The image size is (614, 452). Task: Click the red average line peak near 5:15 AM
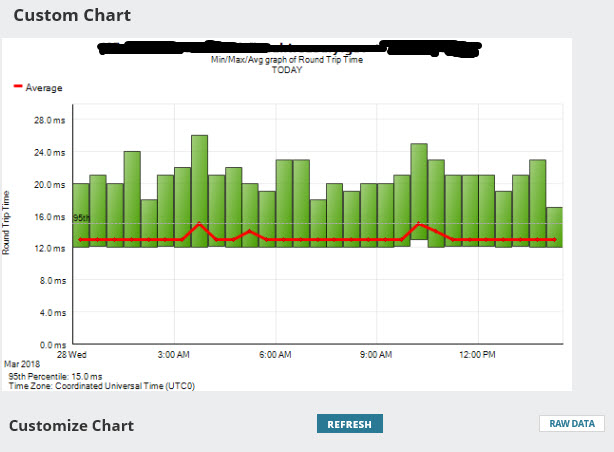250,231
